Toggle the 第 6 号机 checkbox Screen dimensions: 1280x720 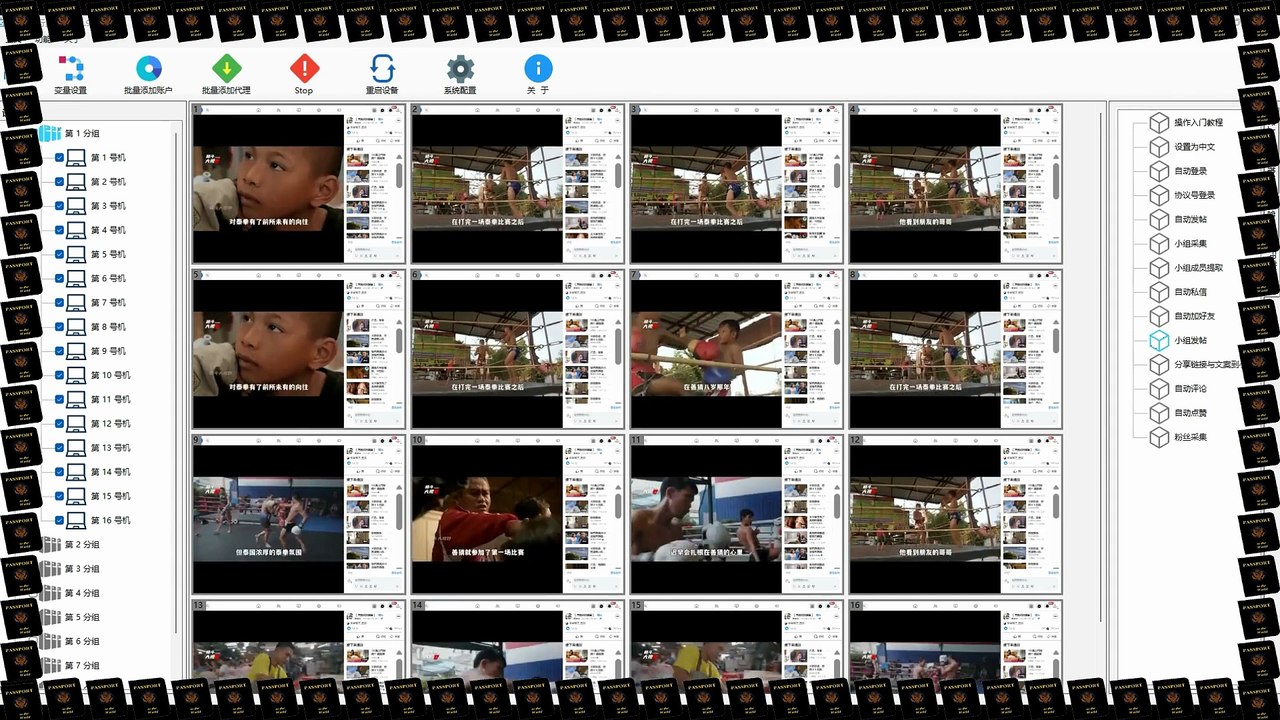pyautogui.click(x=60, y=279)
